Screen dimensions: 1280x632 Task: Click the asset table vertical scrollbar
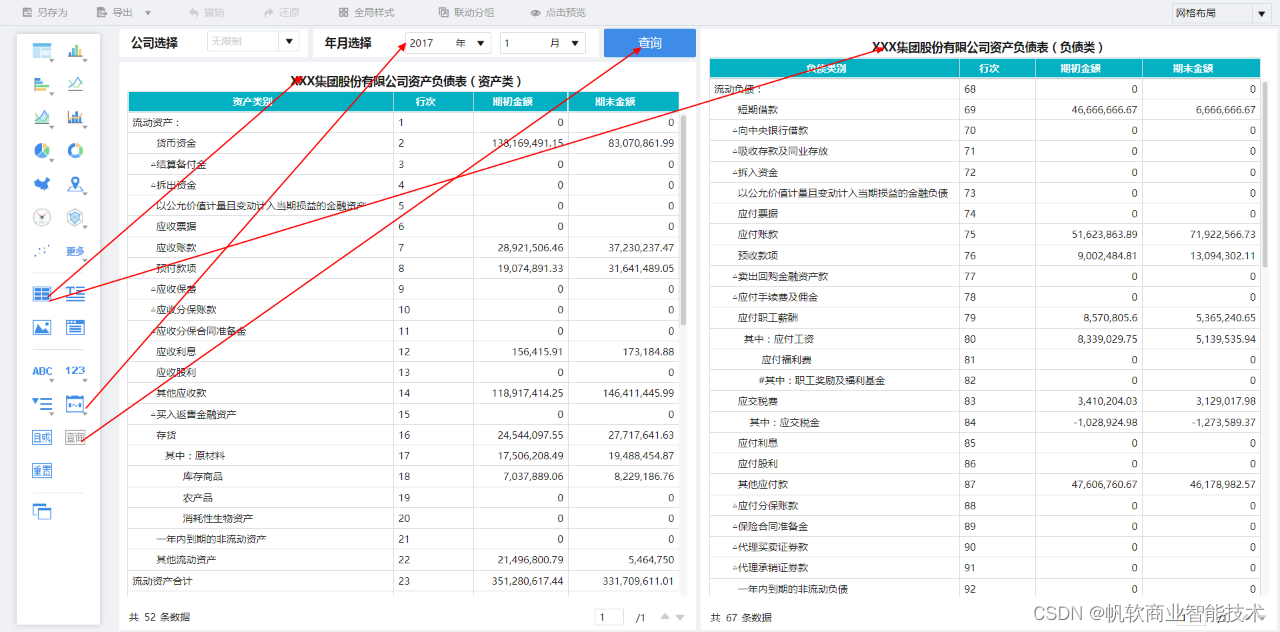(684, 220)
